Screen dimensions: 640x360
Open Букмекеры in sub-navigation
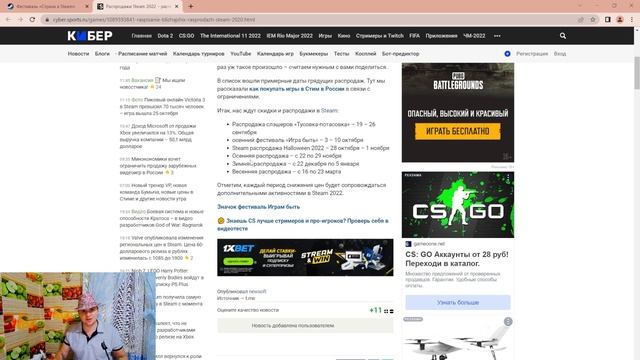313,53
